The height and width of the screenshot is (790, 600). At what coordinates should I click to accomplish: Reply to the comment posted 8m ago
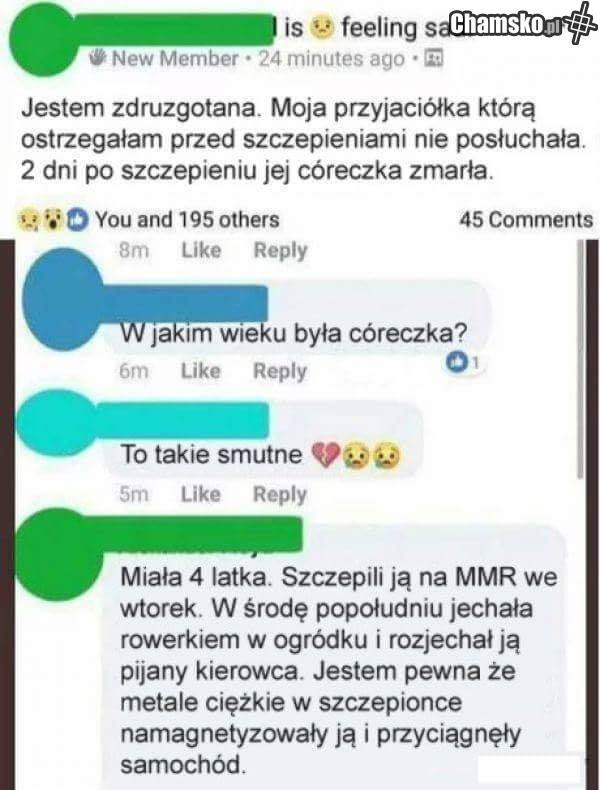280,250
